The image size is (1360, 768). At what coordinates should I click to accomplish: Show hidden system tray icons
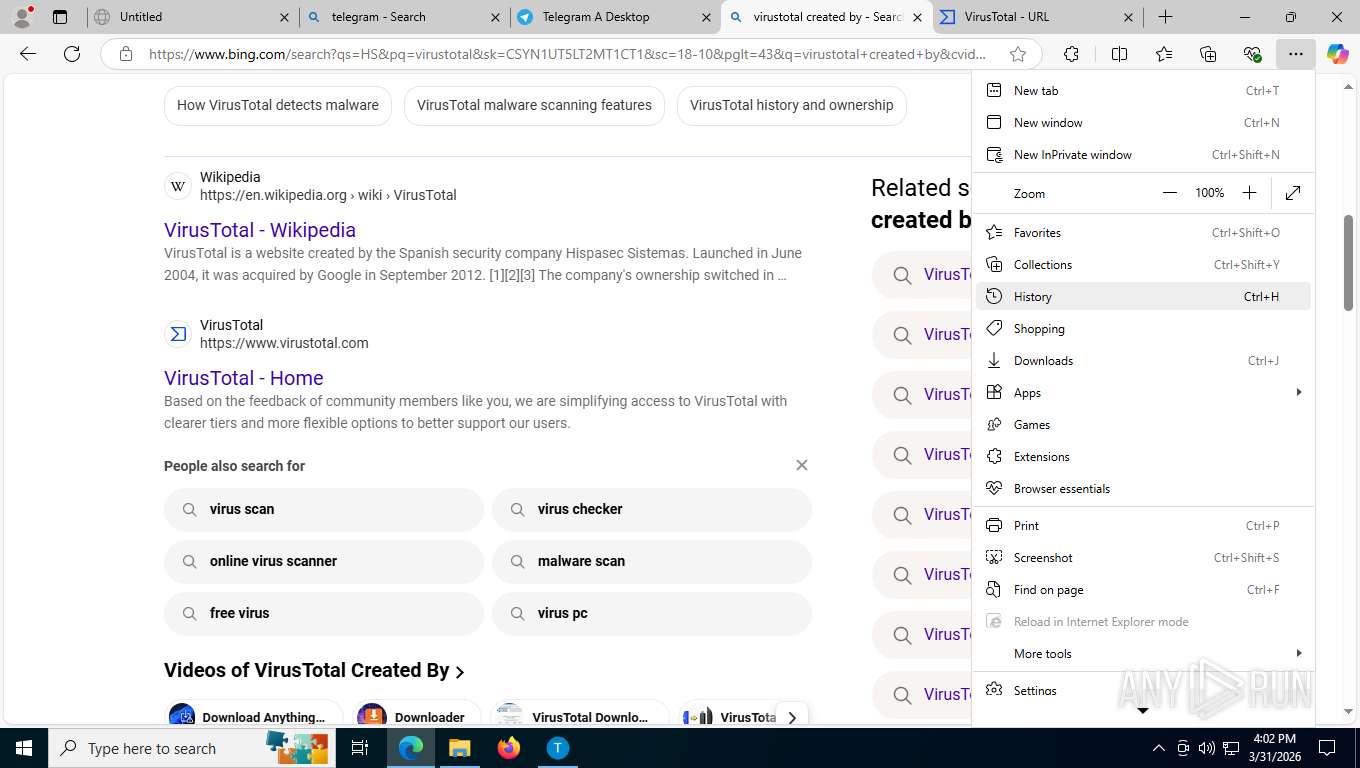click(x=1158, y=748)
